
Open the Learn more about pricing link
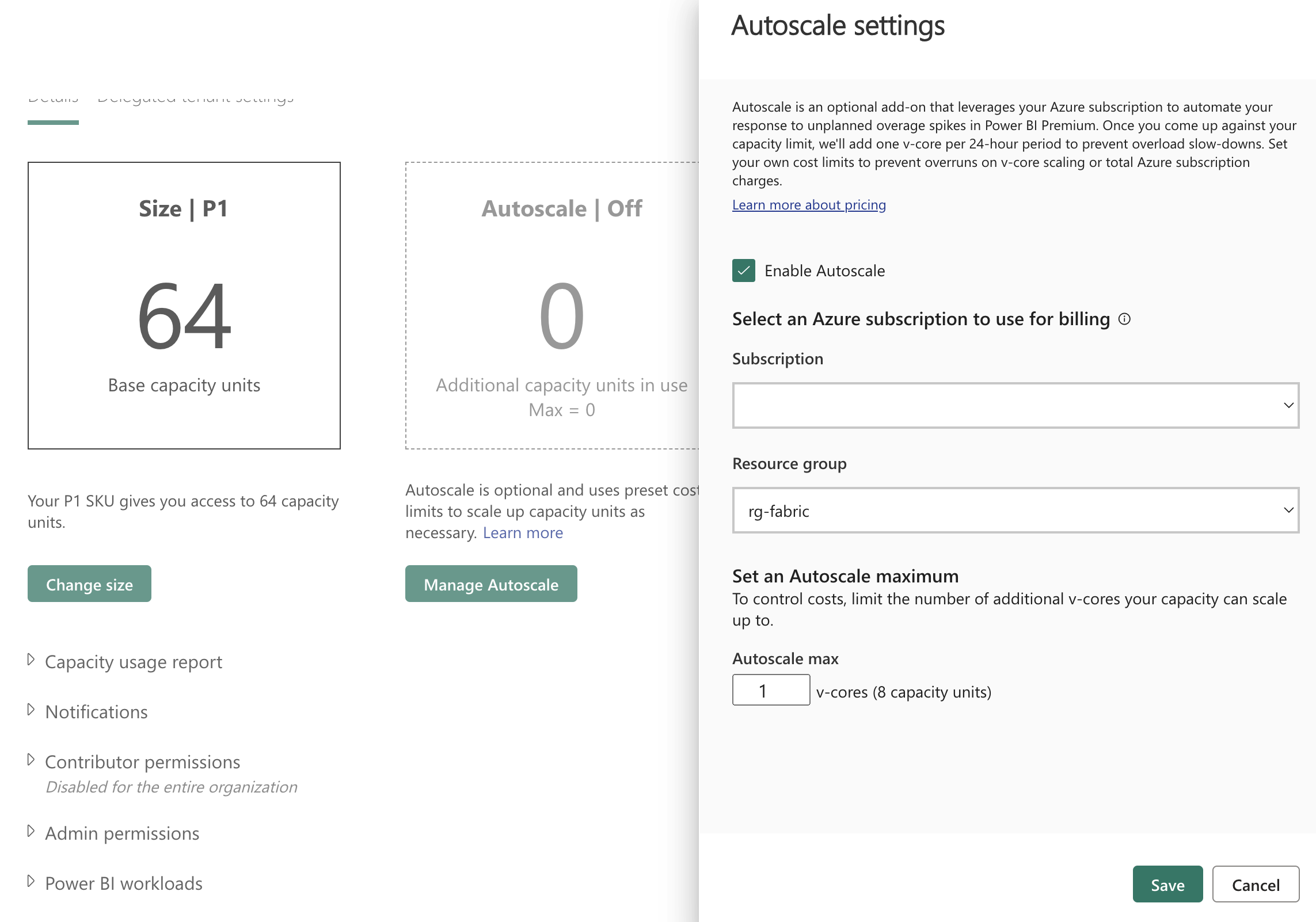coord(808,205)
